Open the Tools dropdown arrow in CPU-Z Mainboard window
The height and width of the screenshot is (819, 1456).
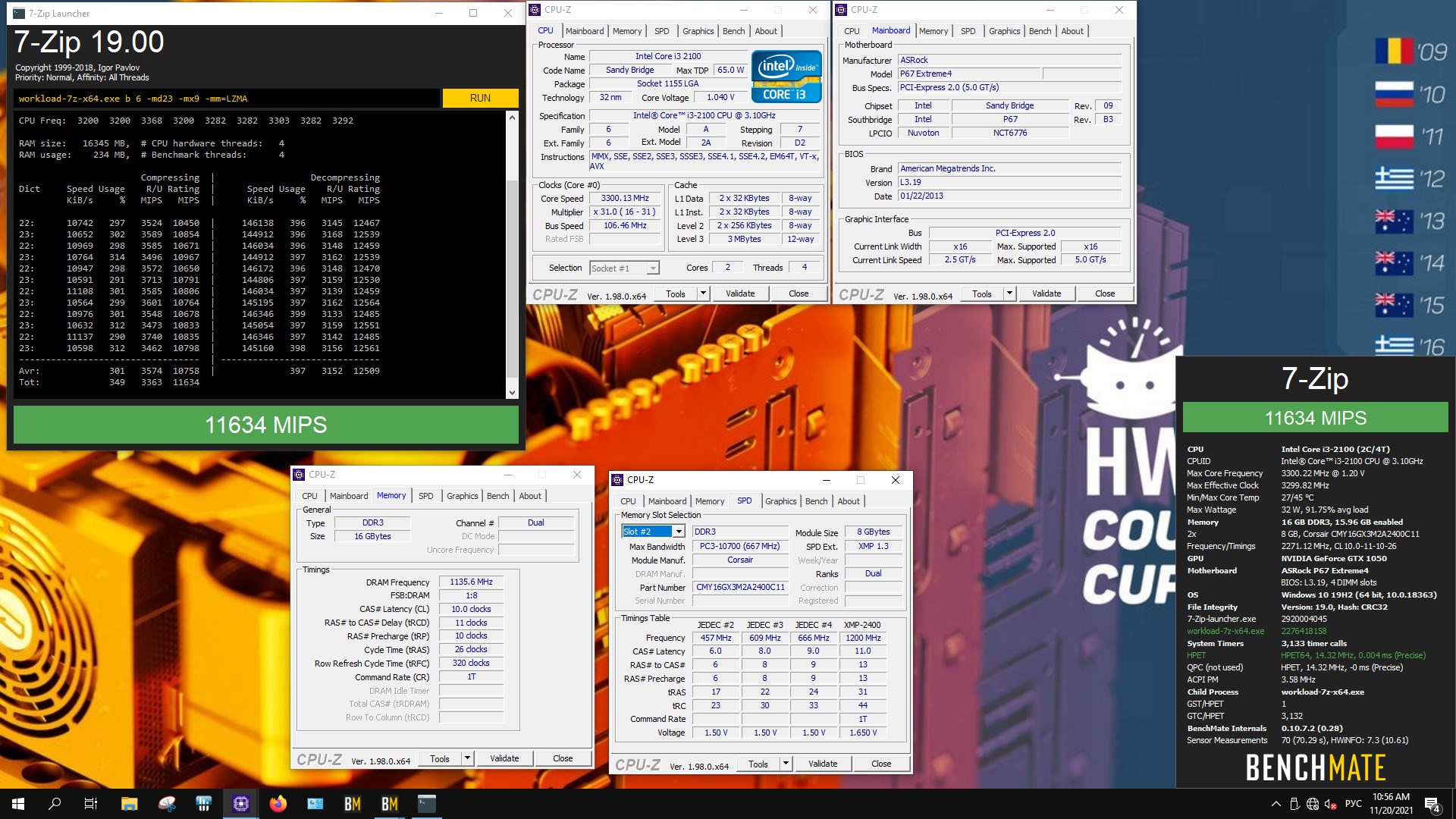click(1009, 293)
